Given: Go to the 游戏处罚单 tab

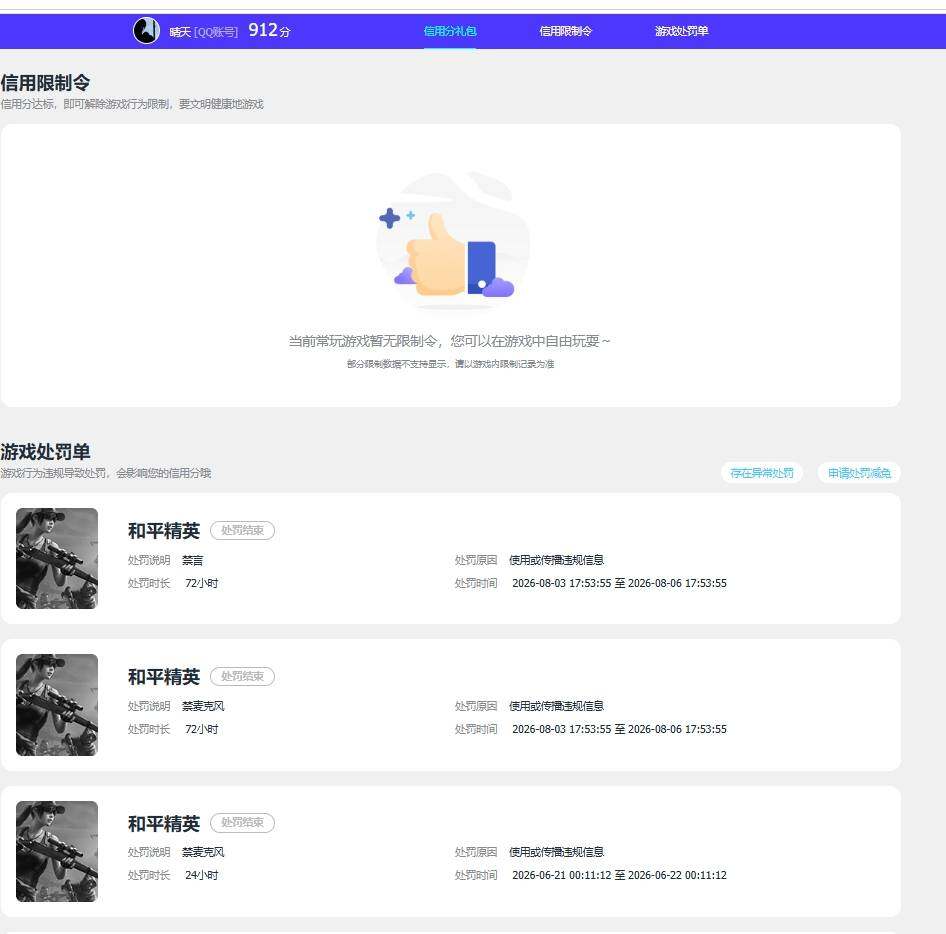Looking at the screenshot, I should [x=681, y=31].
